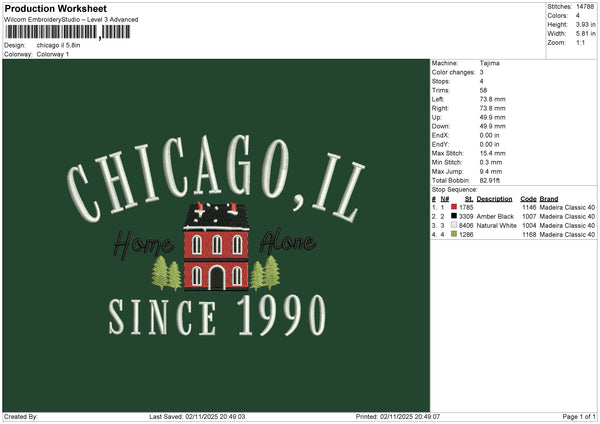Click the Min Stitch value 0.3 mm
Viewport: 600px width, 424px height.
point(491,162)
